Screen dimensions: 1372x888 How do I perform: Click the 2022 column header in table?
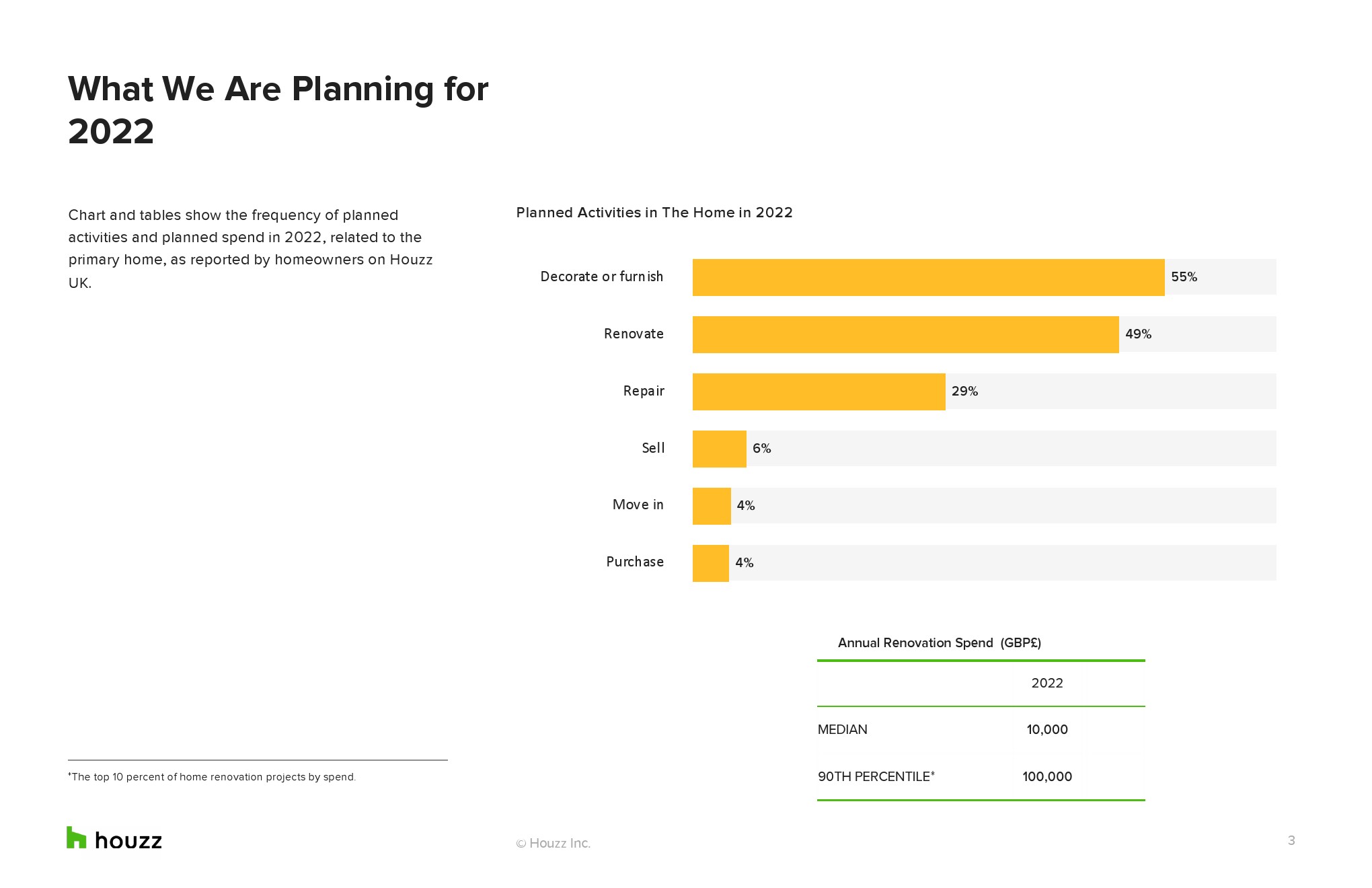point(1047,683)
